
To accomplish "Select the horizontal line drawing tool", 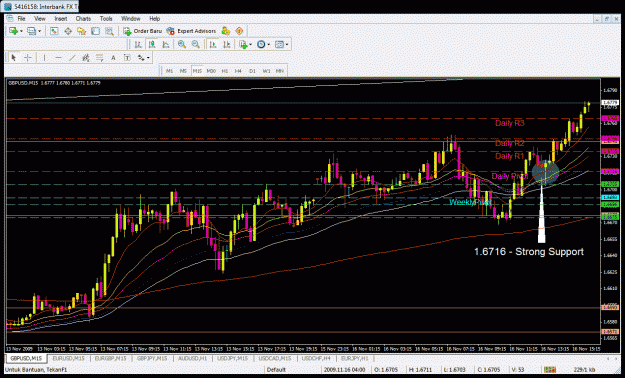I will tap(58, 58).
